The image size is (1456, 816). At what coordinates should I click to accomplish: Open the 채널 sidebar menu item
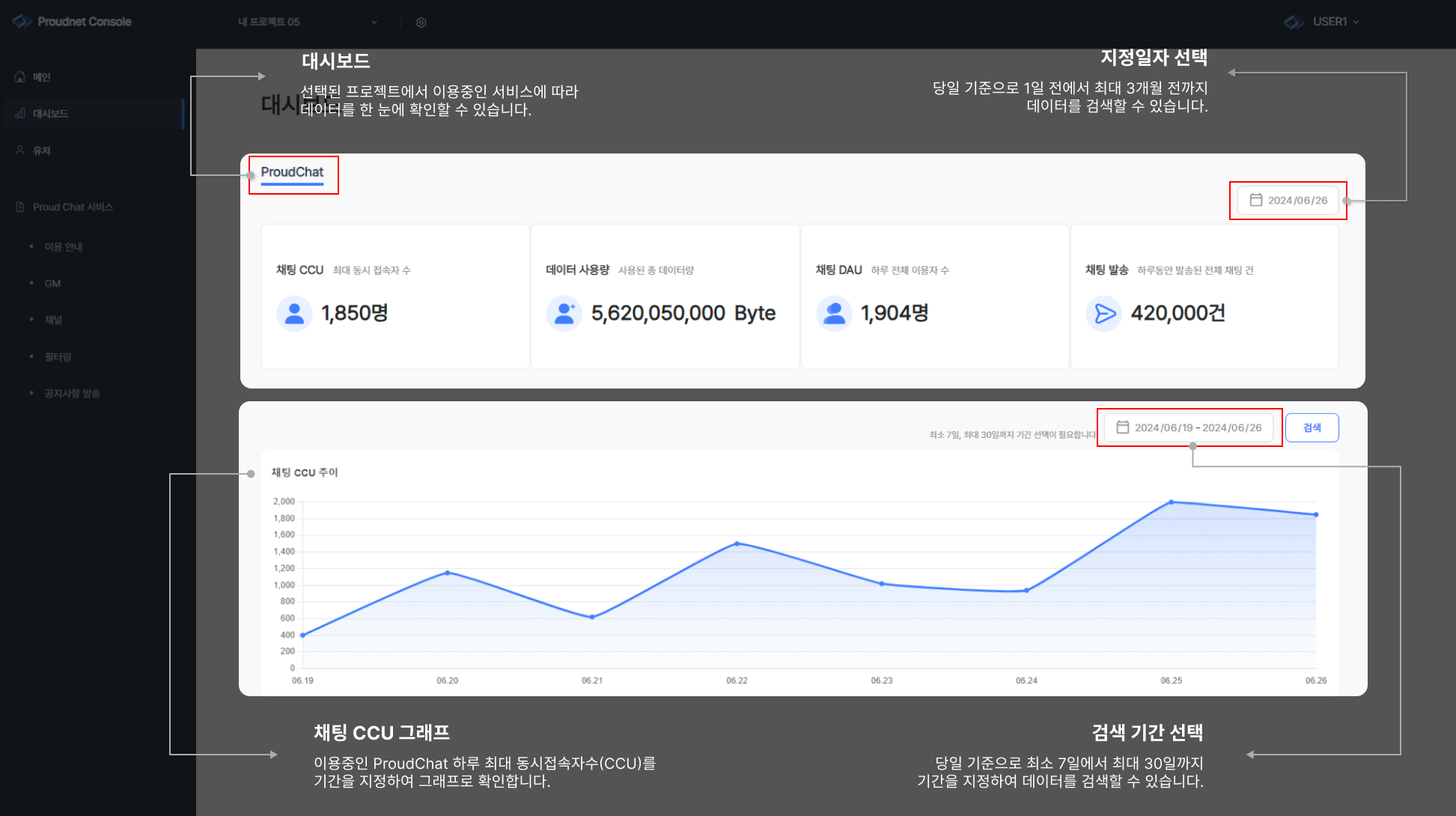coord(53,320)
